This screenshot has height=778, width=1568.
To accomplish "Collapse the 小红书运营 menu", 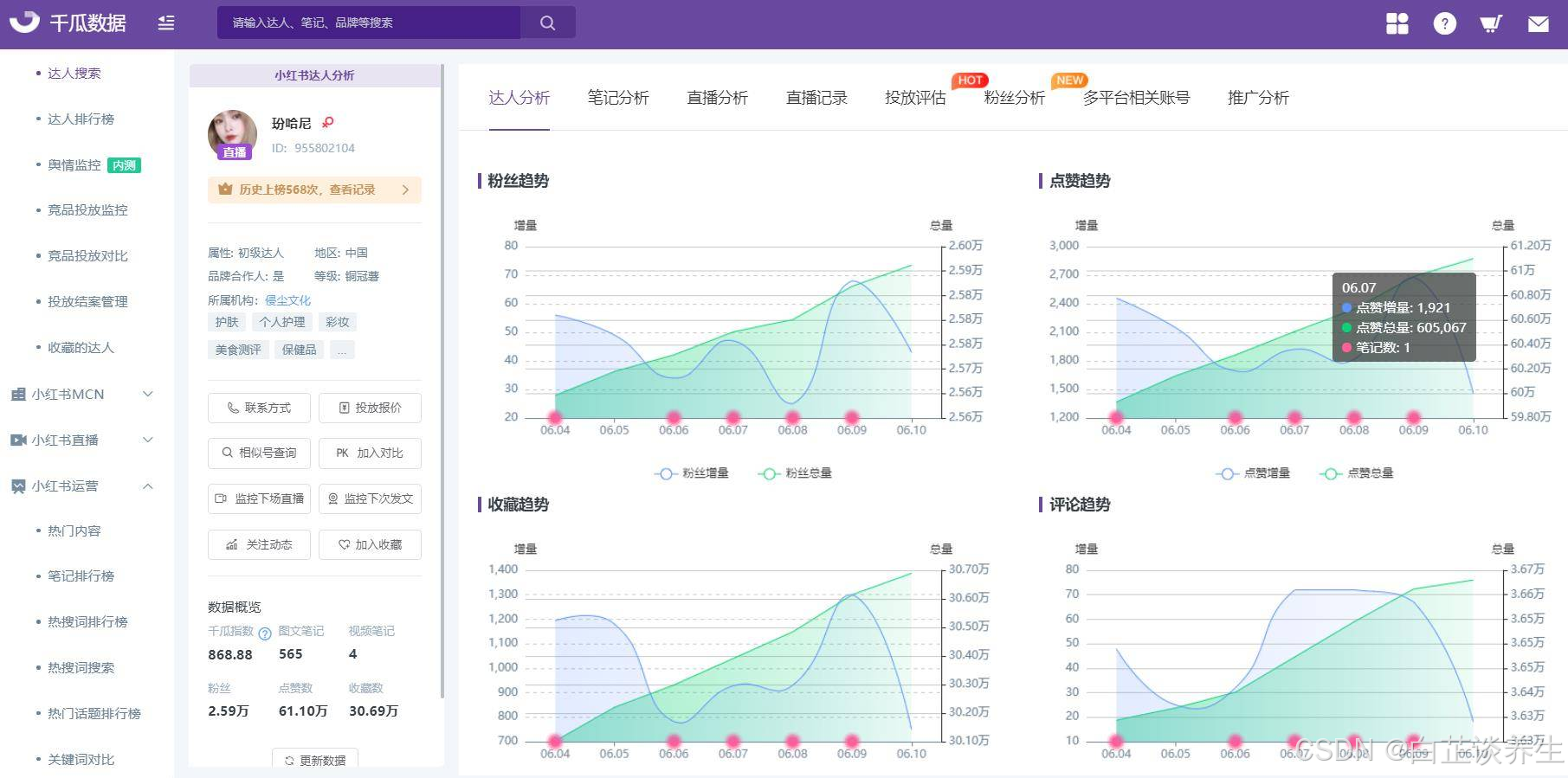I will [148, 486].
